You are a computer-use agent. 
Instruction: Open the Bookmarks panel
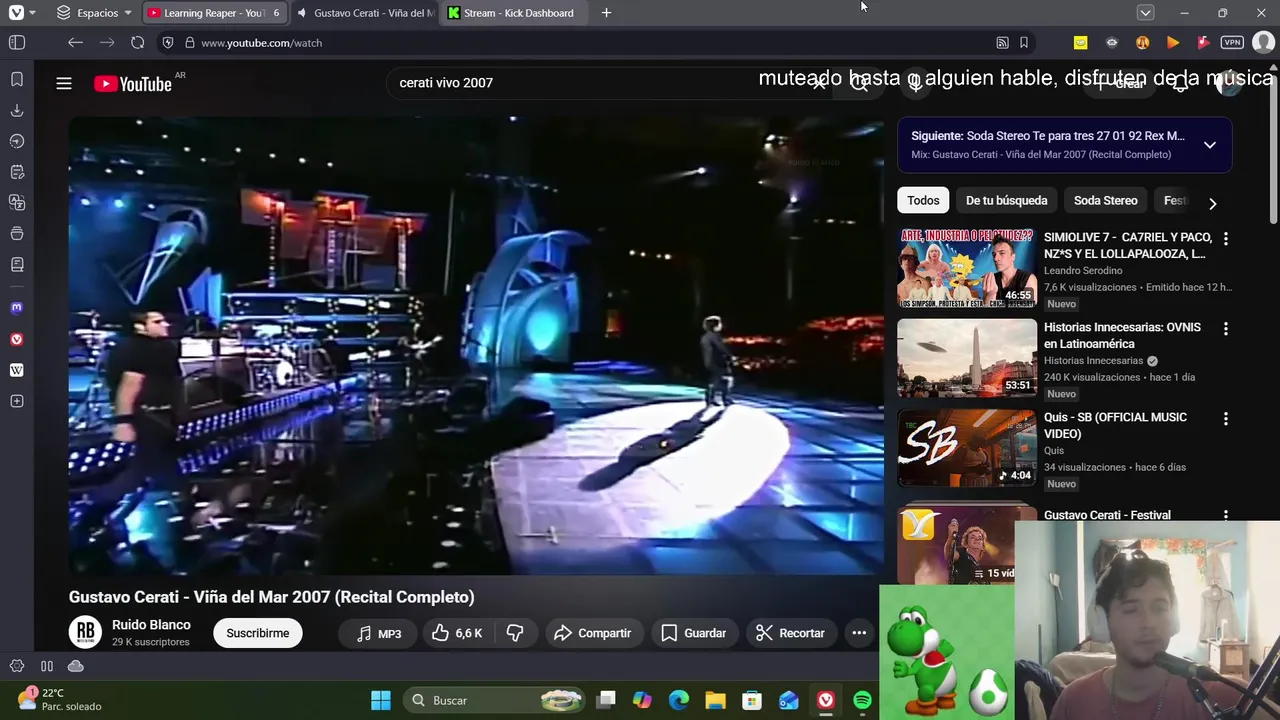coord(17,79)
